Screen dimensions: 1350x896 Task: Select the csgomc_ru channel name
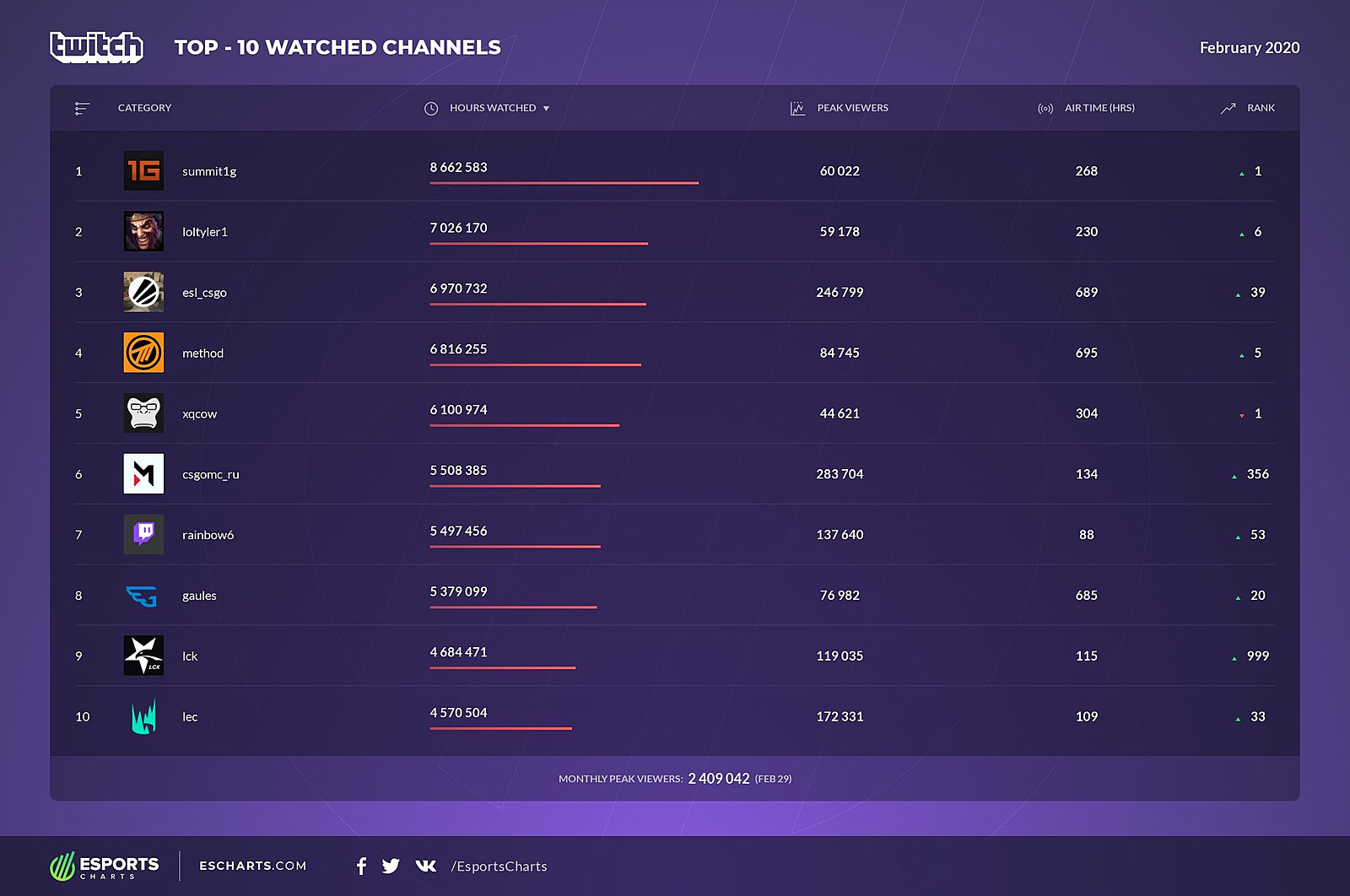[x=211, y=474]
